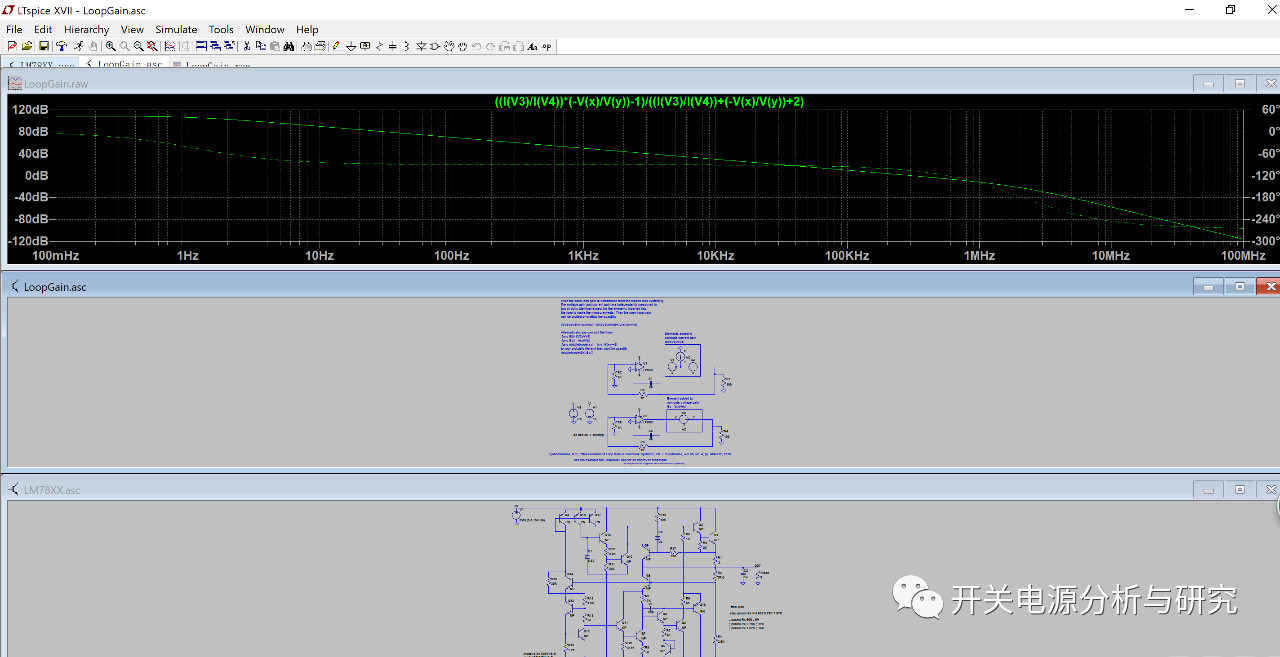Switch to the LoopGain.asc tab
This screenshot has height=657, width=1280.
124,63
